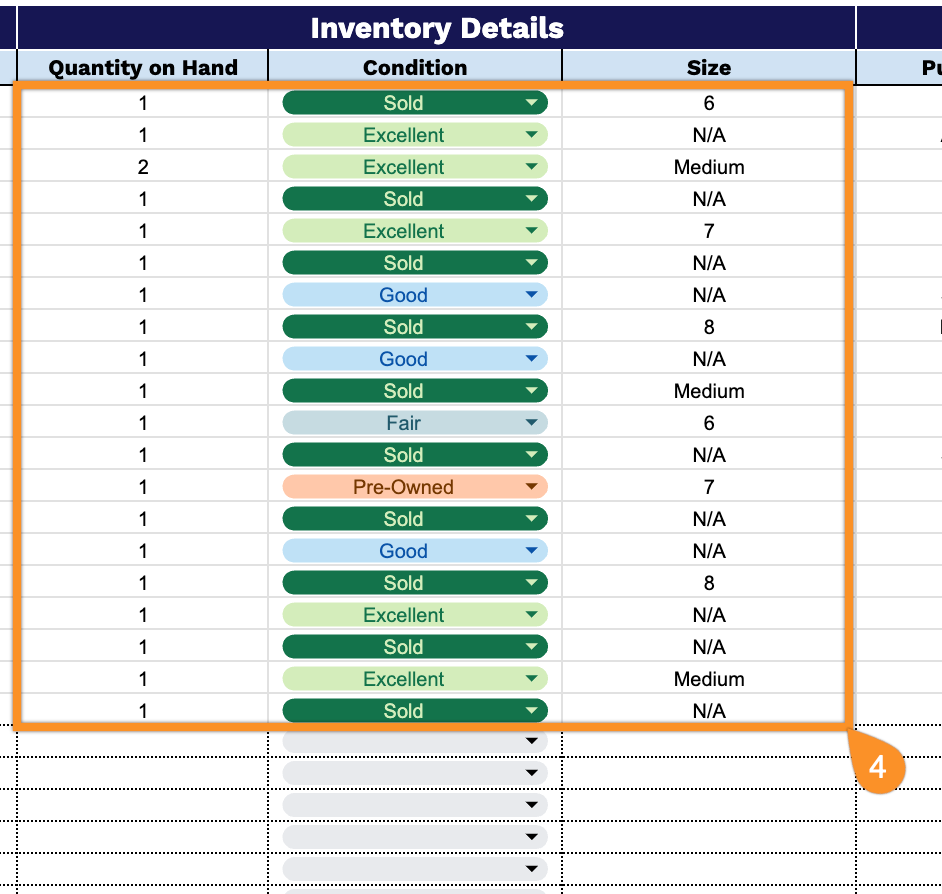942x894 pixels.
Task: Open Sold dropdown in the Medium size row
Action: tap(414, 391)
